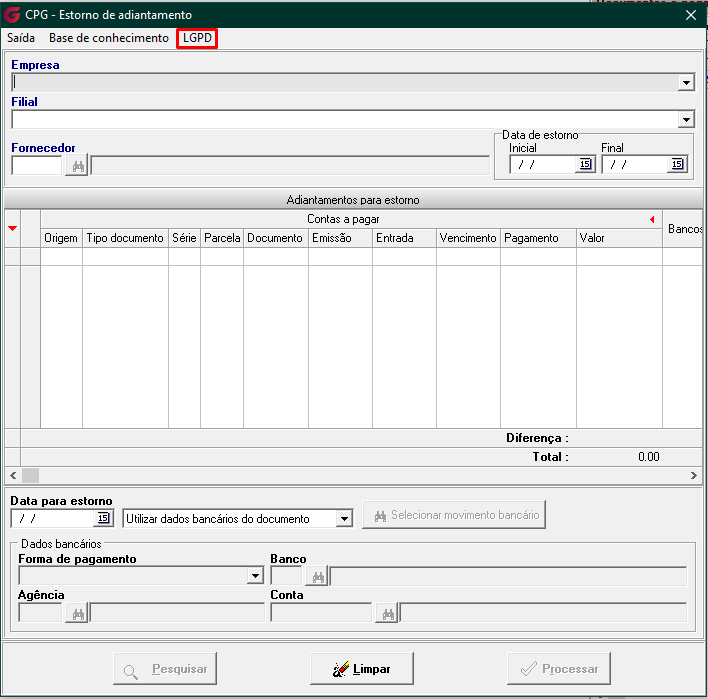Viewport: 708px width, 699px height.
Task: Click the Processar button
Action: (559, 669)
